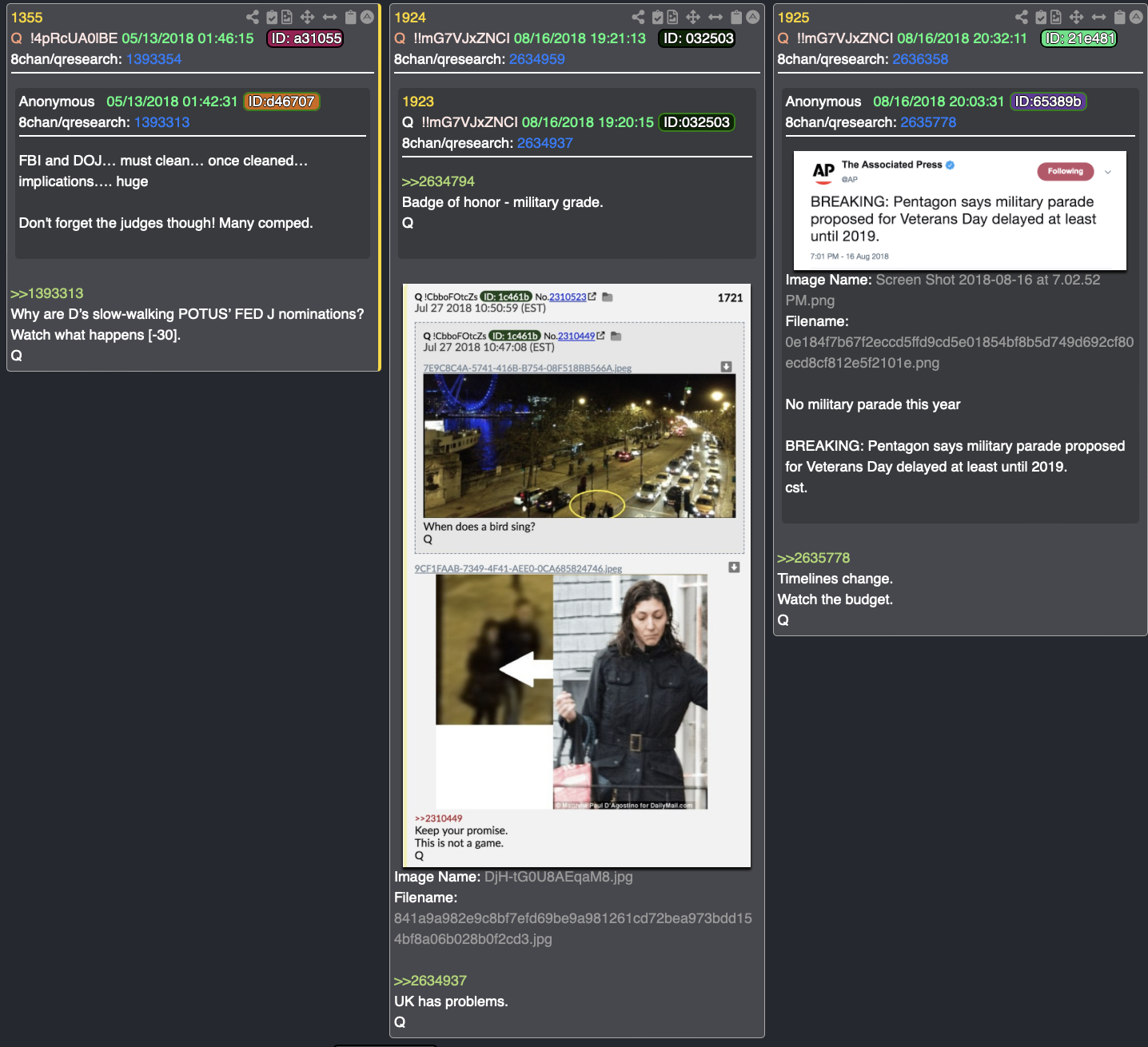The image size is (1148, 1047).
Task: Click image name DjH-tG0U8AEqaM8.jpg
Action: point(559,877)
